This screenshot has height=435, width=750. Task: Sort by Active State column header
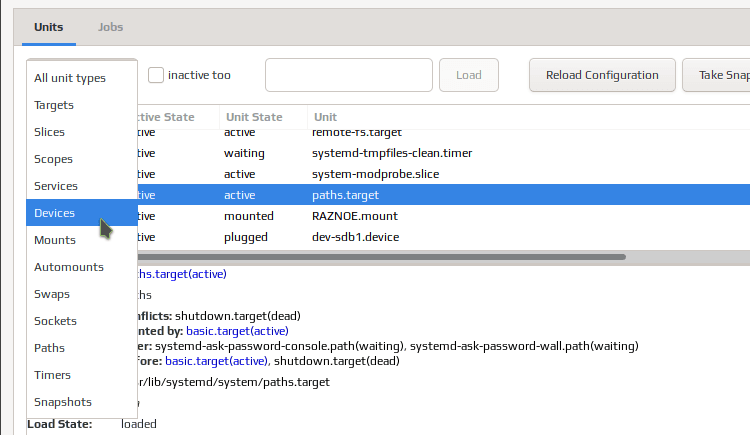point(178,117)
